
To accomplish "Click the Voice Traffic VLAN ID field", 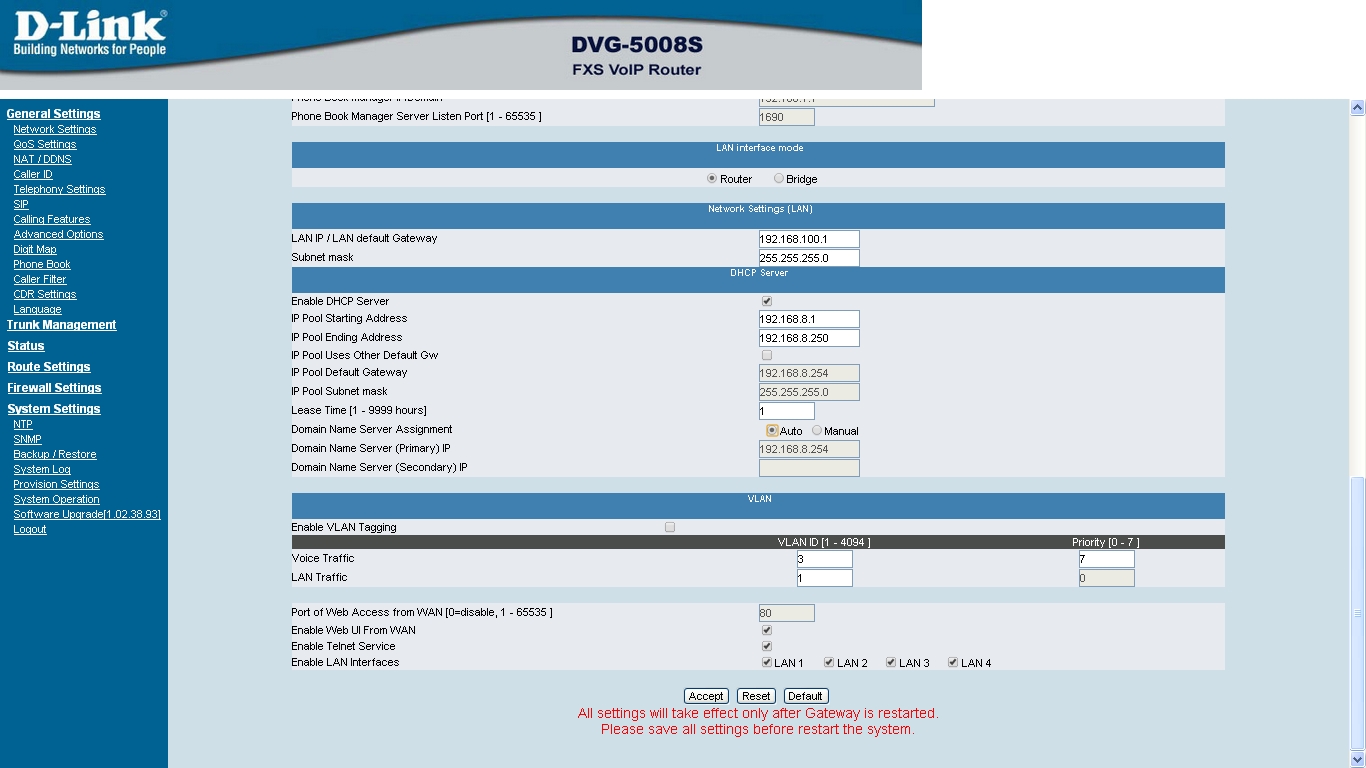I will 824,559.
